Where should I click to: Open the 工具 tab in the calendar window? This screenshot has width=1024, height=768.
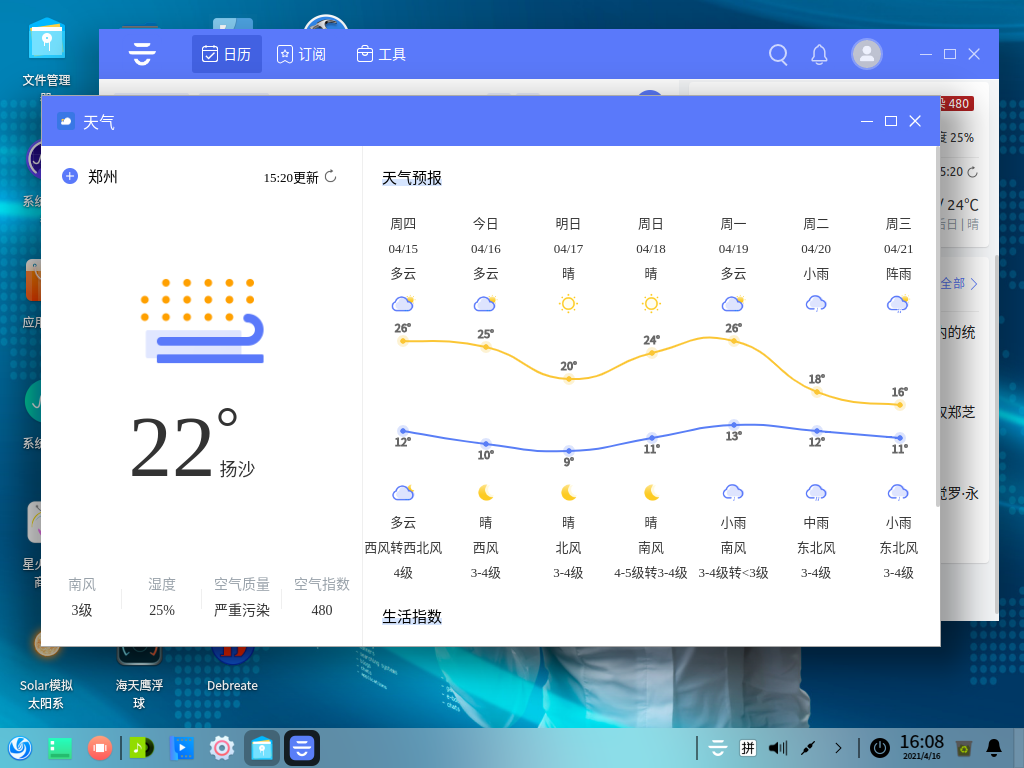(x=381, y=54)
